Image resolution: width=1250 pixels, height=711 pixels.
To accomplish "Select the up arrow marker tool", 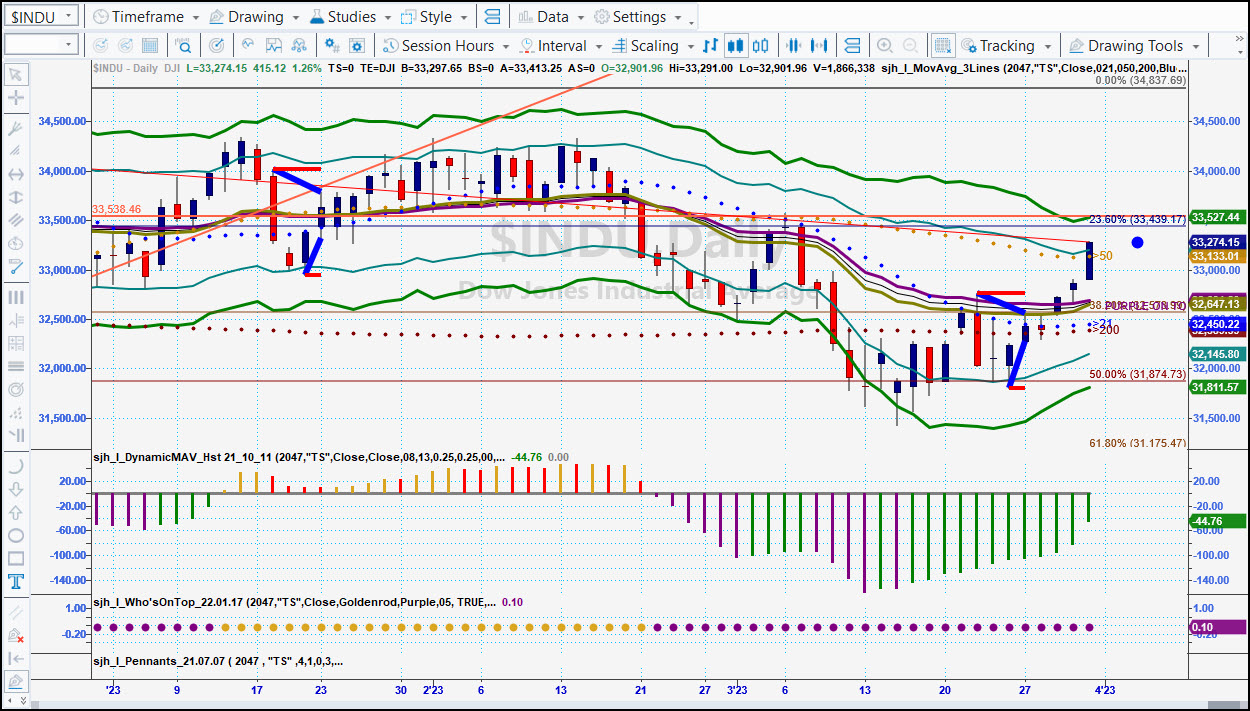I will click(x=15, y=513).
